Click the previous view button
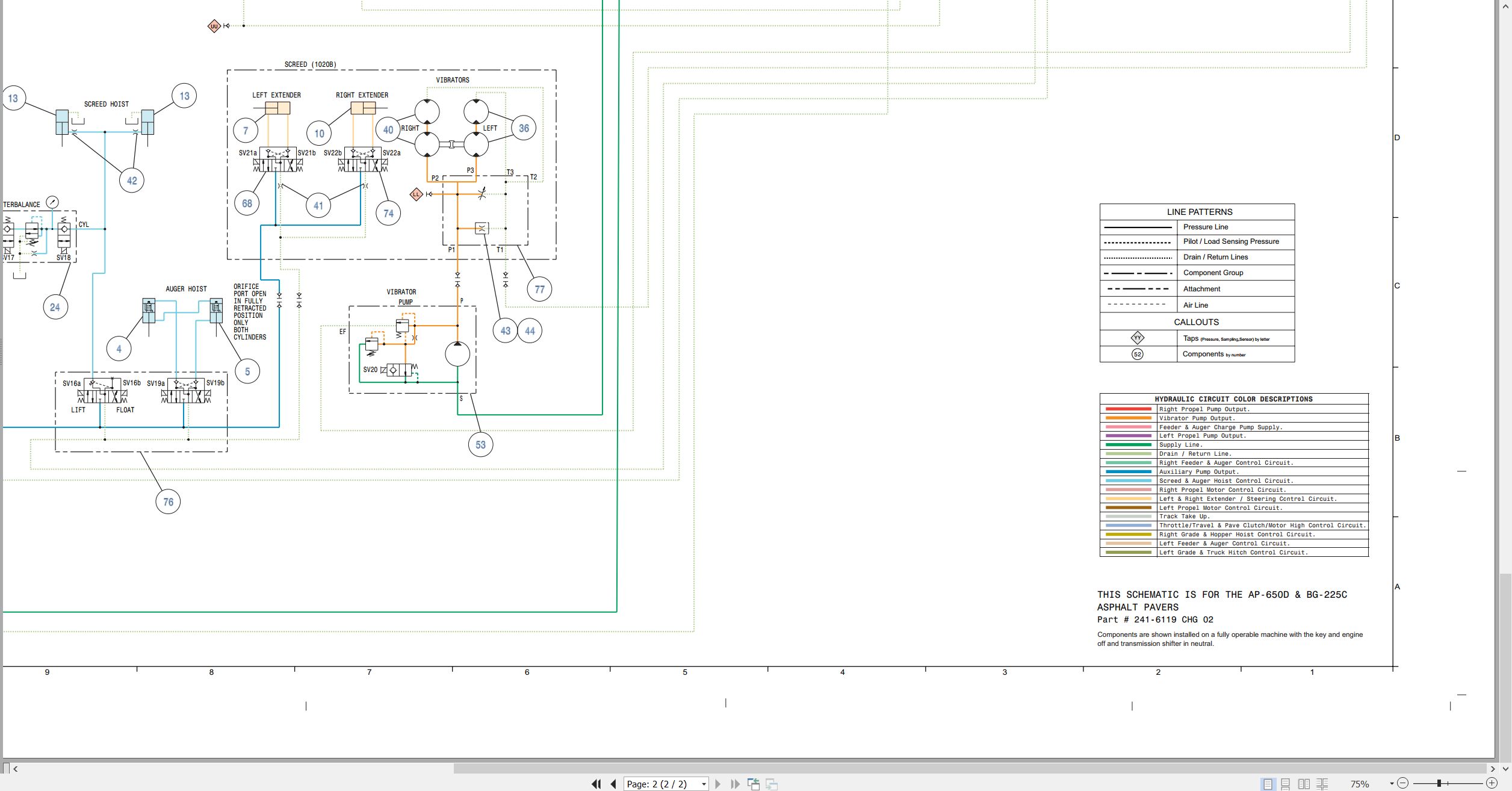 [754, 784]
